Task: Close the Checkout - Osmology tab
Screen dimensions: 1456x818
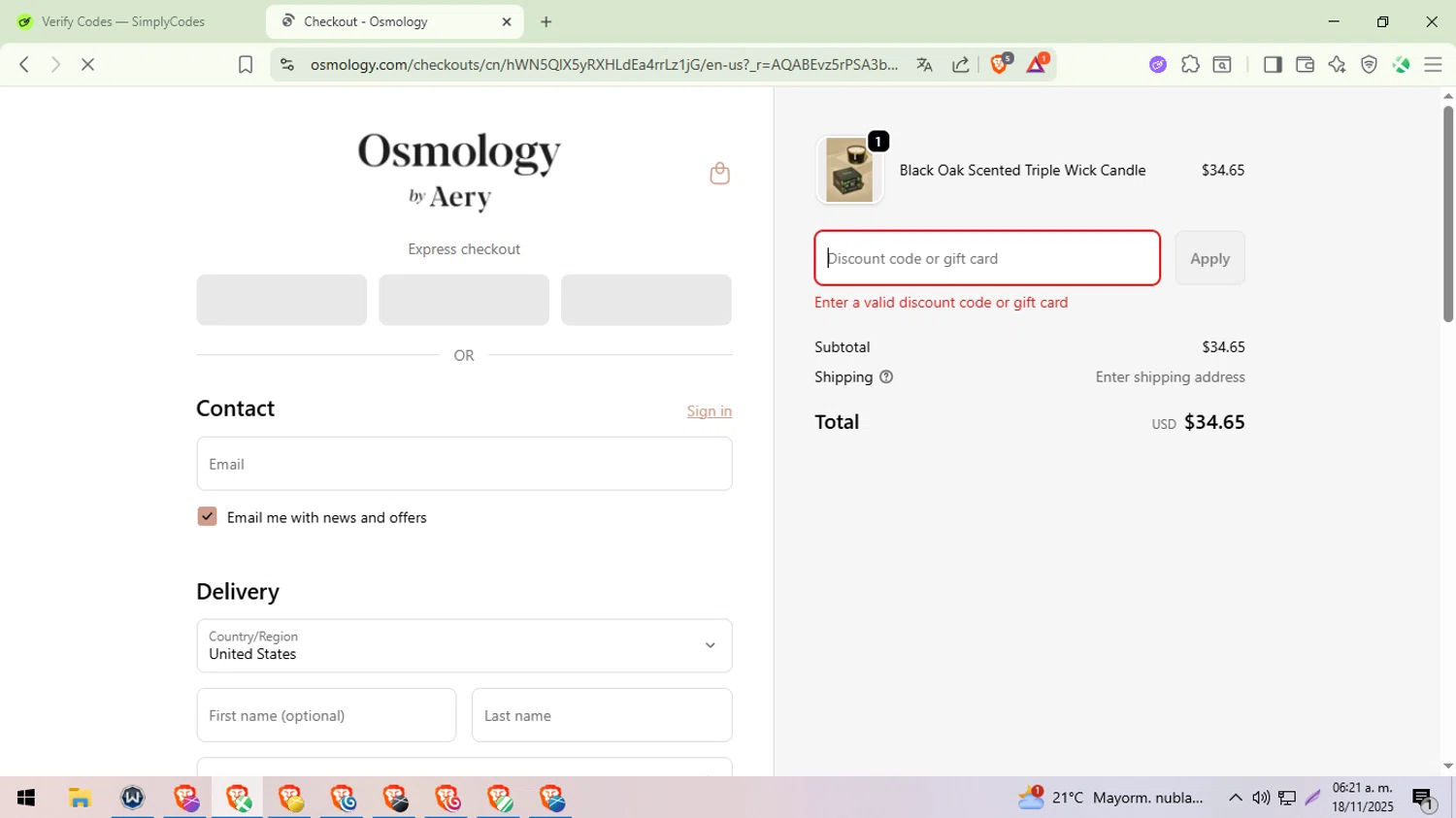Action: [507, 21]
